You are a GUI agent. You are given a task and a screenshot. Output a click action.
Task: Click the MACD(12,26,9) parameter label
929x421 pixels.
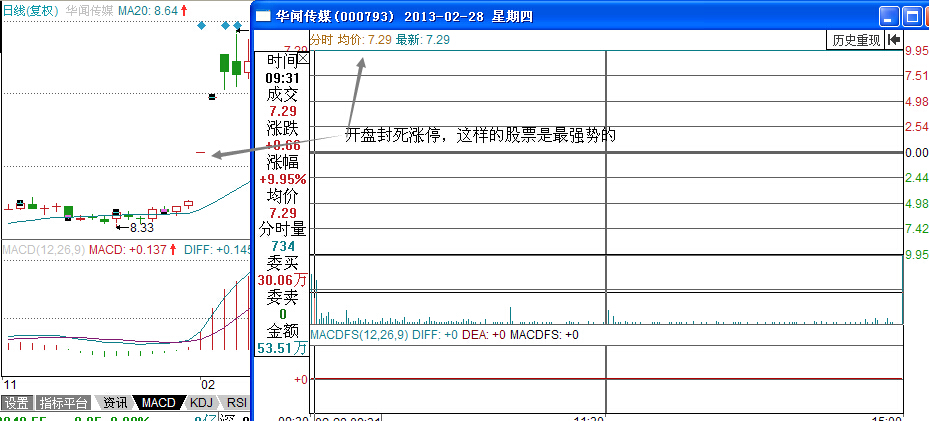[43, 248]
